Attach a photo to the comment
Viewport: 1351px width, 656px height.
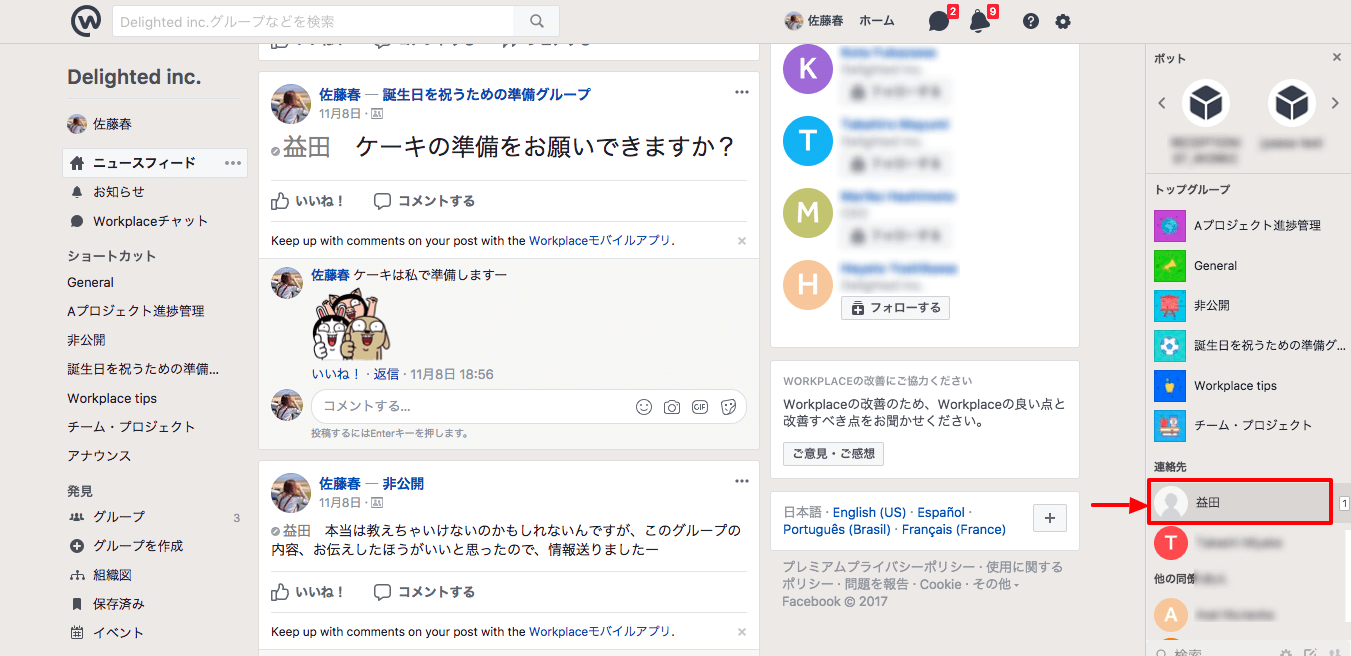point(671,406)
